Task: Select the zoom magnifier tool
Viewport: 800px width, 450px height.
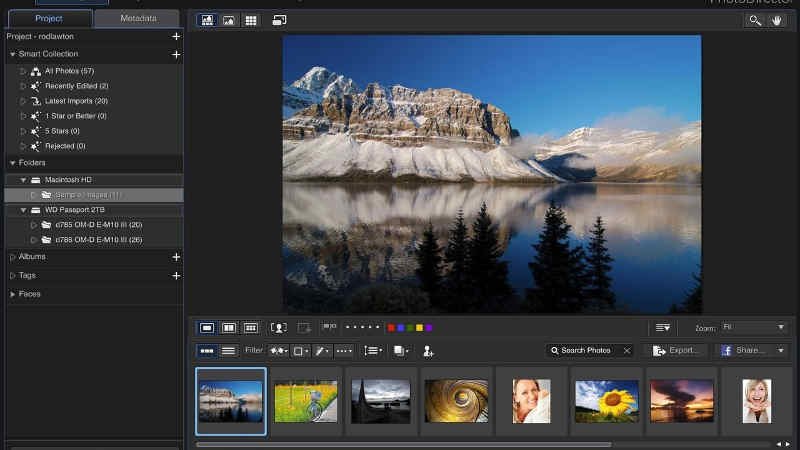Action: pyautogui.click(x=755, y=20)
